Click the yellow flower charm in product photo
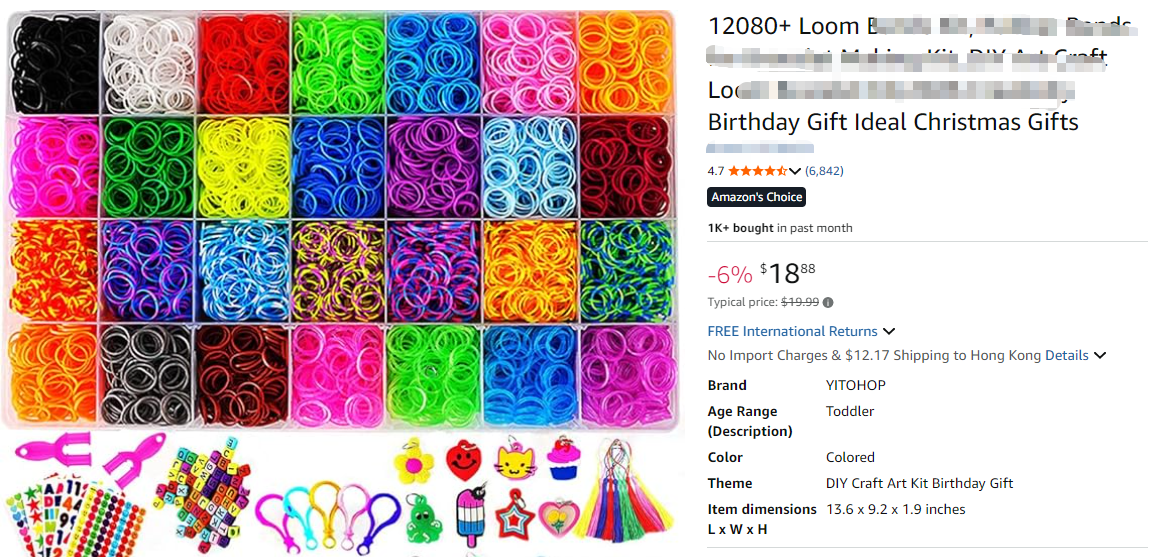1161x557 pixels. (412, 460)
